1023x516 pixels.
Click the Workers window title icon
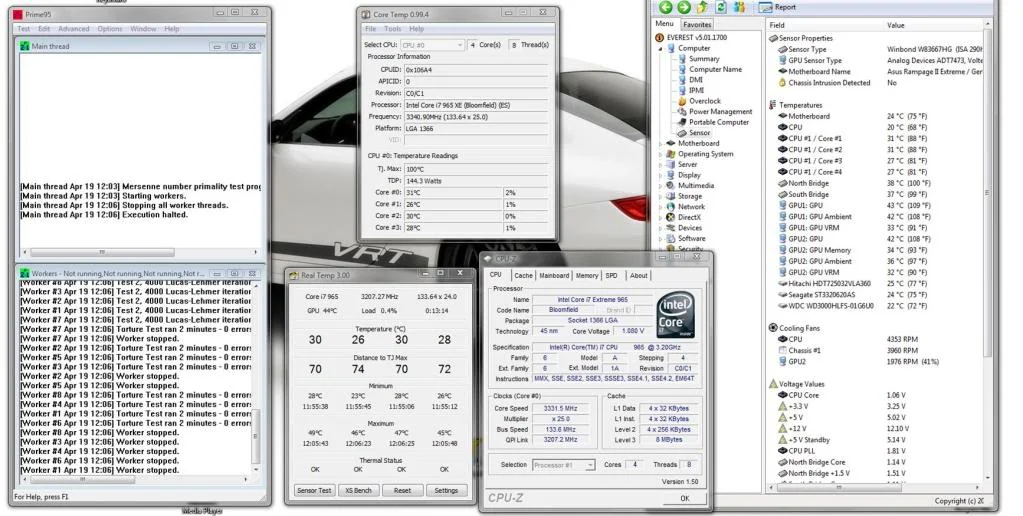25,273
